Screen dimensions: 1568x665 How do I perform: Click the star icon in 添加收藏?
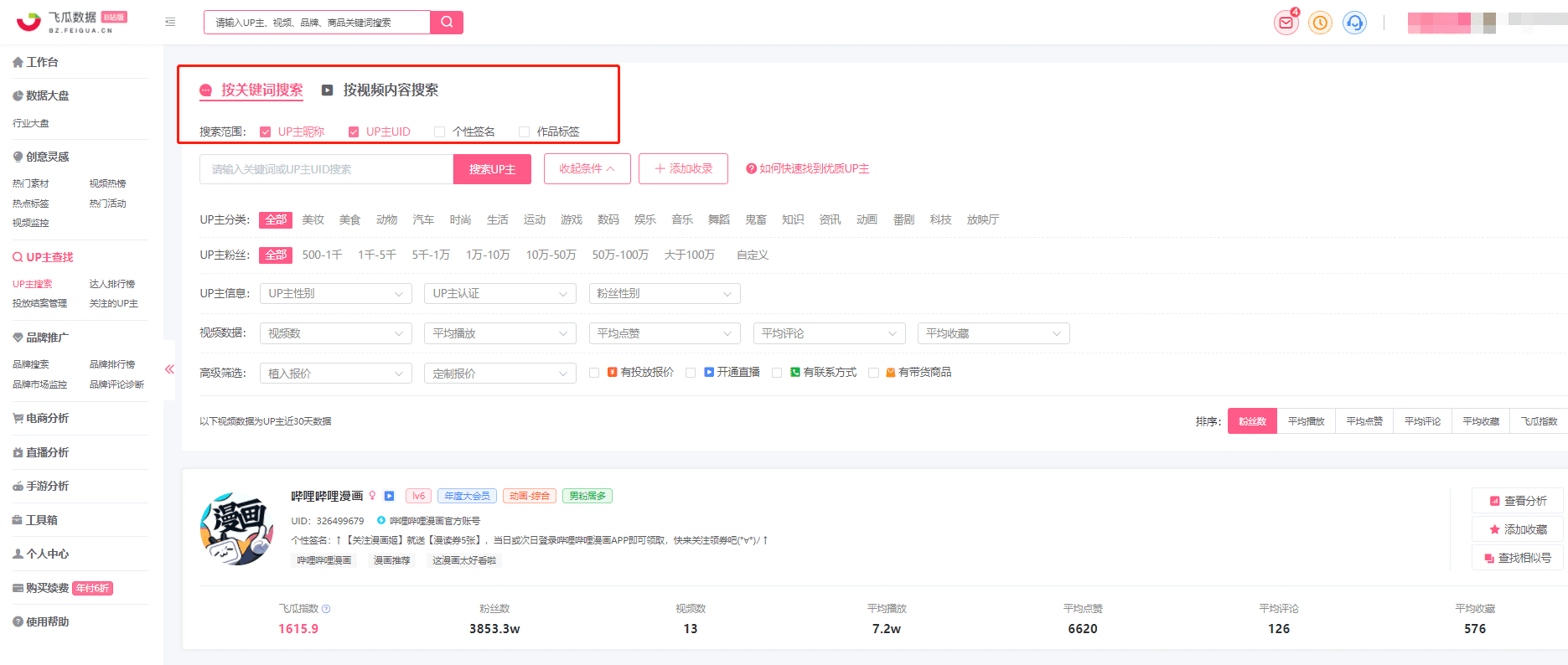[1494, 529]
